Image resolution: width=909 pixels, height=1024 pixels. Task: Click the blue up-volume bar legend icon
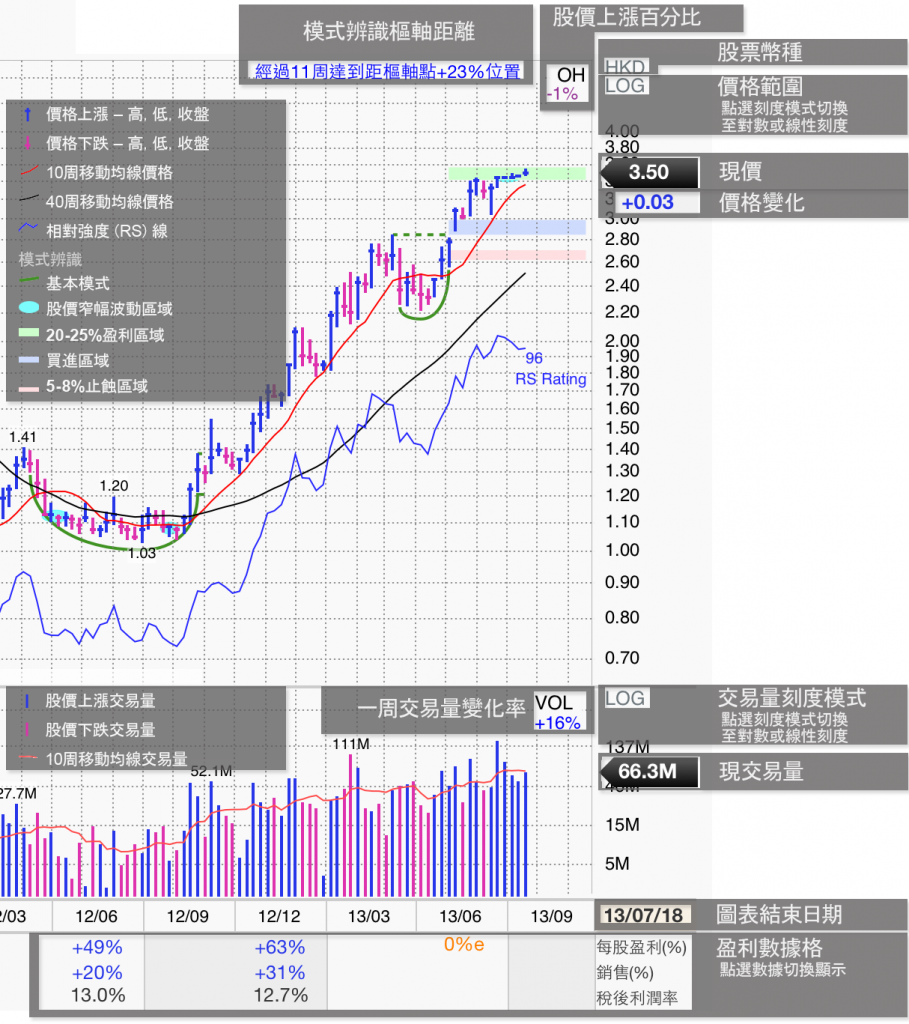click(28, 702)
